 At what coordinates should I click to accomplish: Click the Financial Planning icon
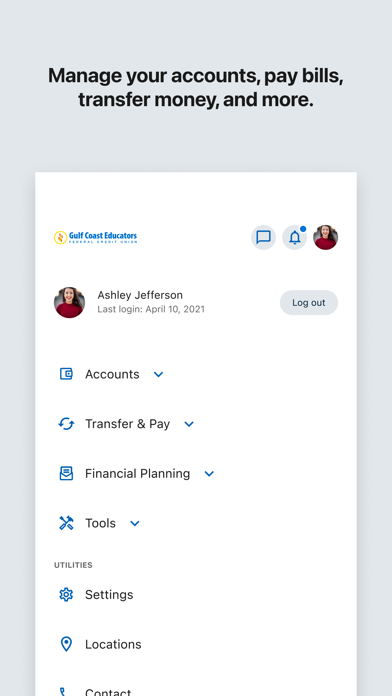point(66,474)
